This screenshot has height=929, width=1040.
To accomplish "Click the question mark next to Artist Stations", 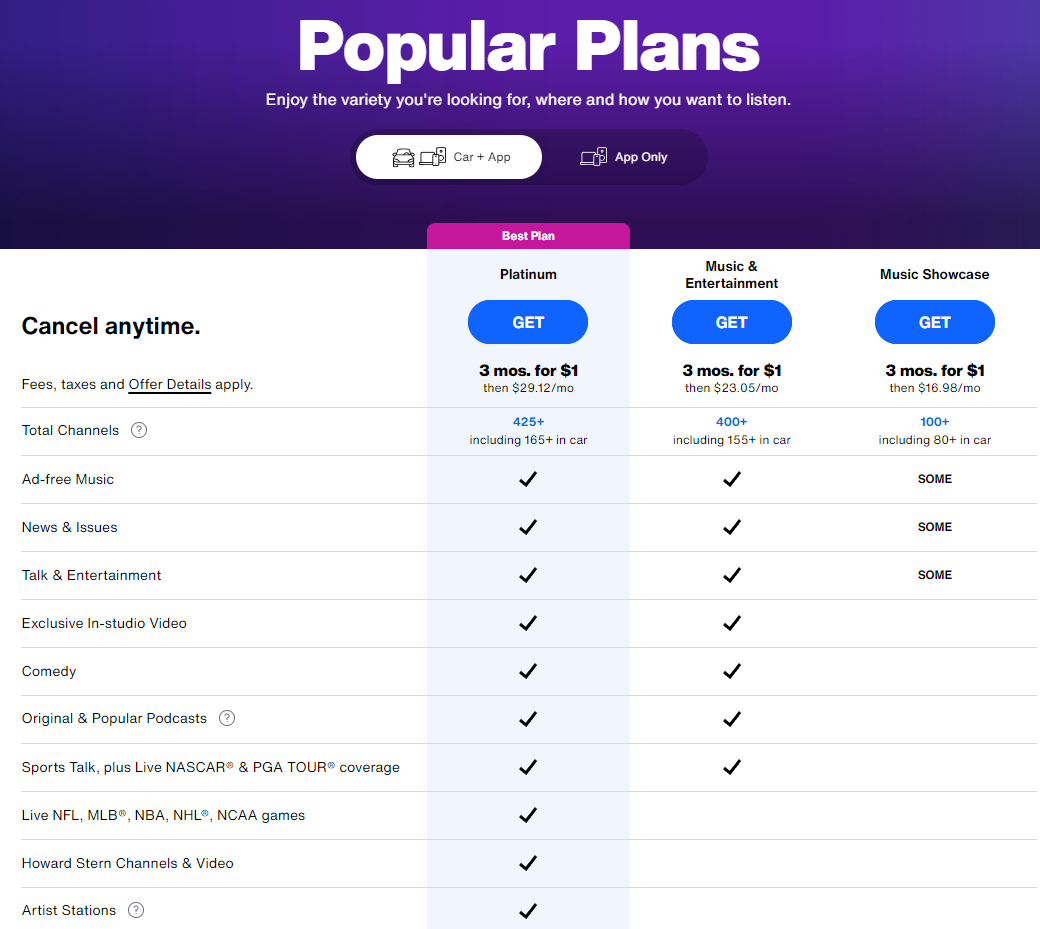I will point(136,910).
